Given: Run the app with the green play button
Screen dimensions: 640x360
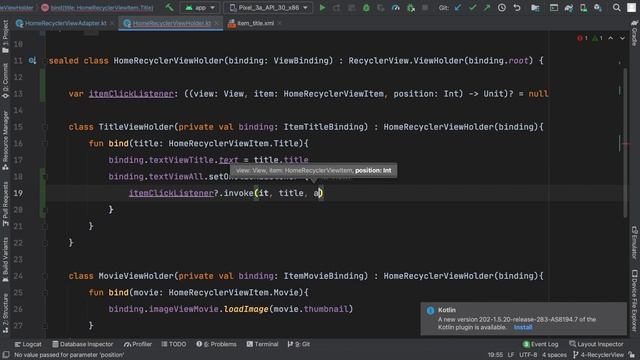Looking at the screenshot, I should (x=322, y=8).
